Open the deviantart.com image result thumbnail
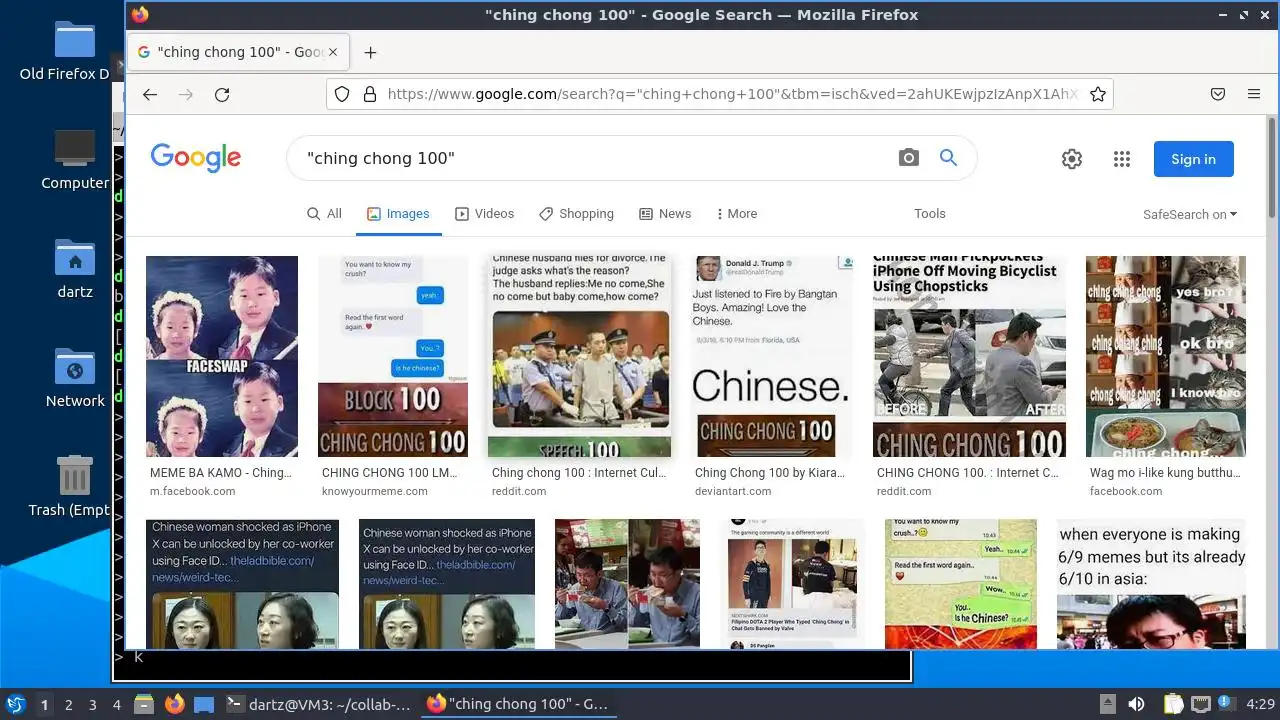The image size is (1280, 720). (770, 357)
